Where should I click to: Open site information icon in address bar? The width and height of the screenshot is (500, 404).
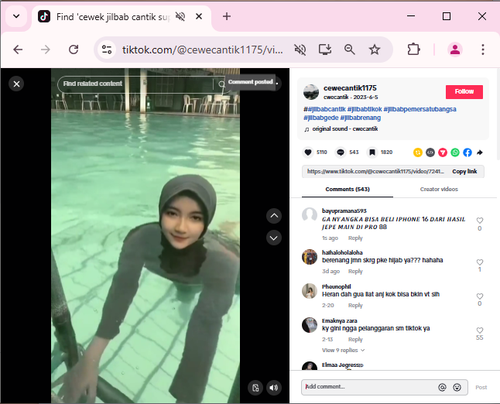(x=107, y=50)
